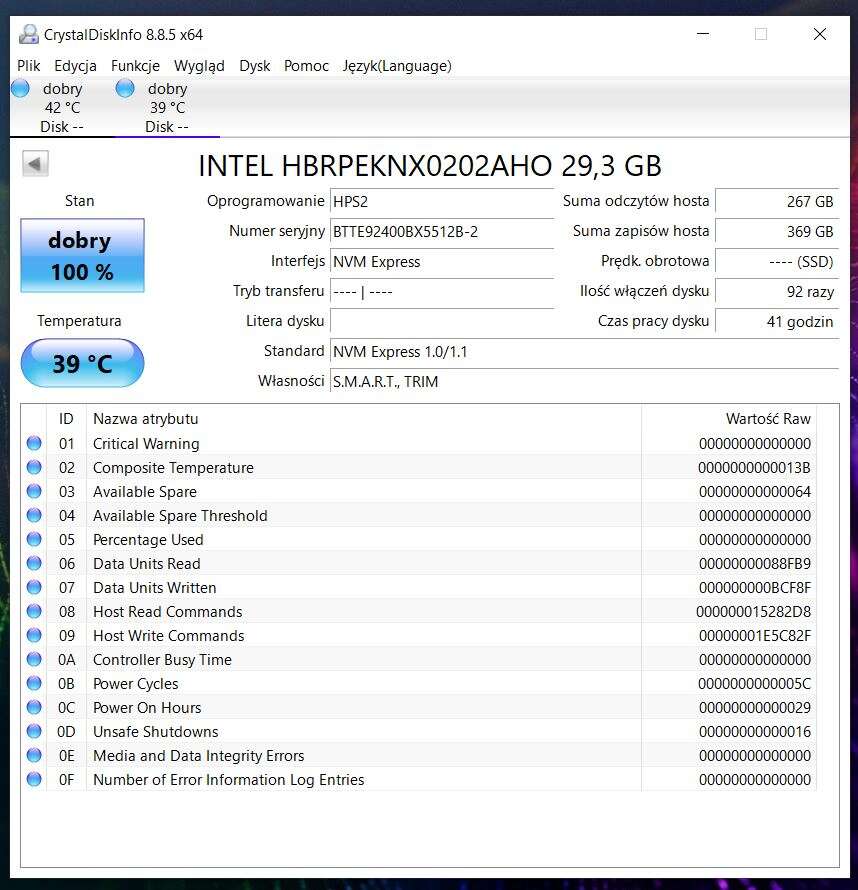Select the Percentage Used attribute row

click(x=148, y=540)
